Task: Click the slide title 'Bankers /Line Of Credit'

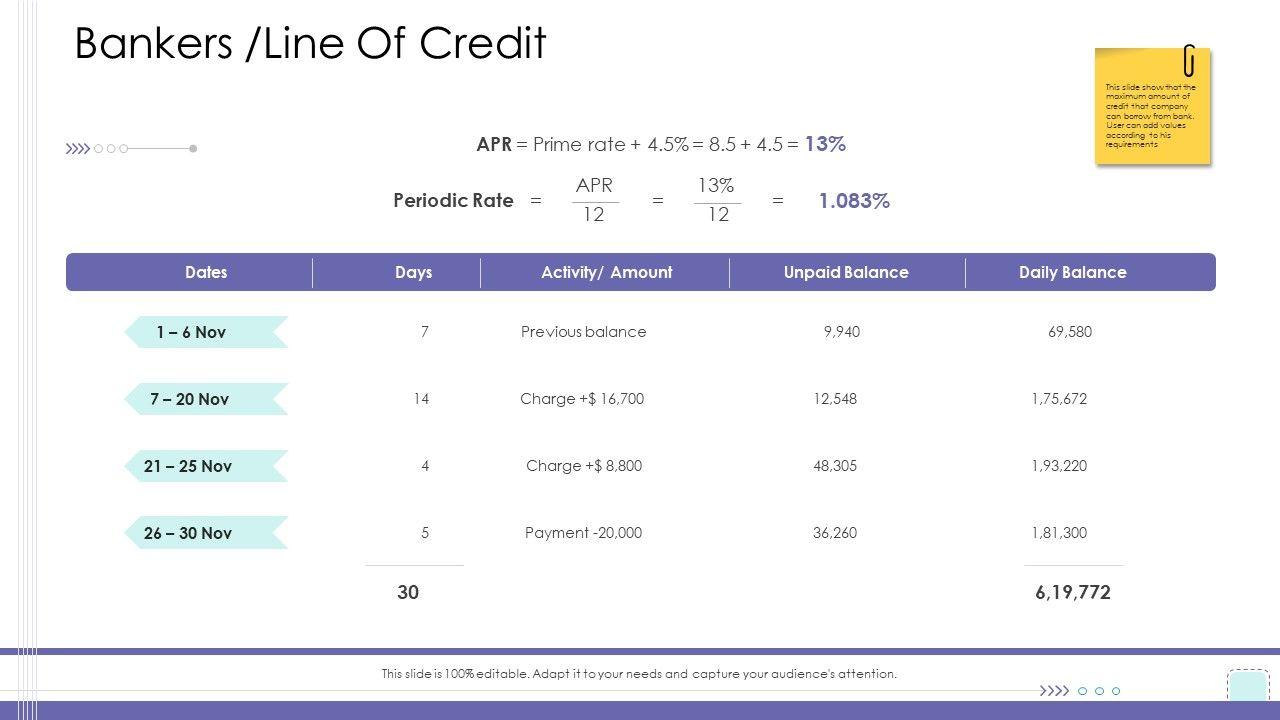Action: click(x=310, y=44)
